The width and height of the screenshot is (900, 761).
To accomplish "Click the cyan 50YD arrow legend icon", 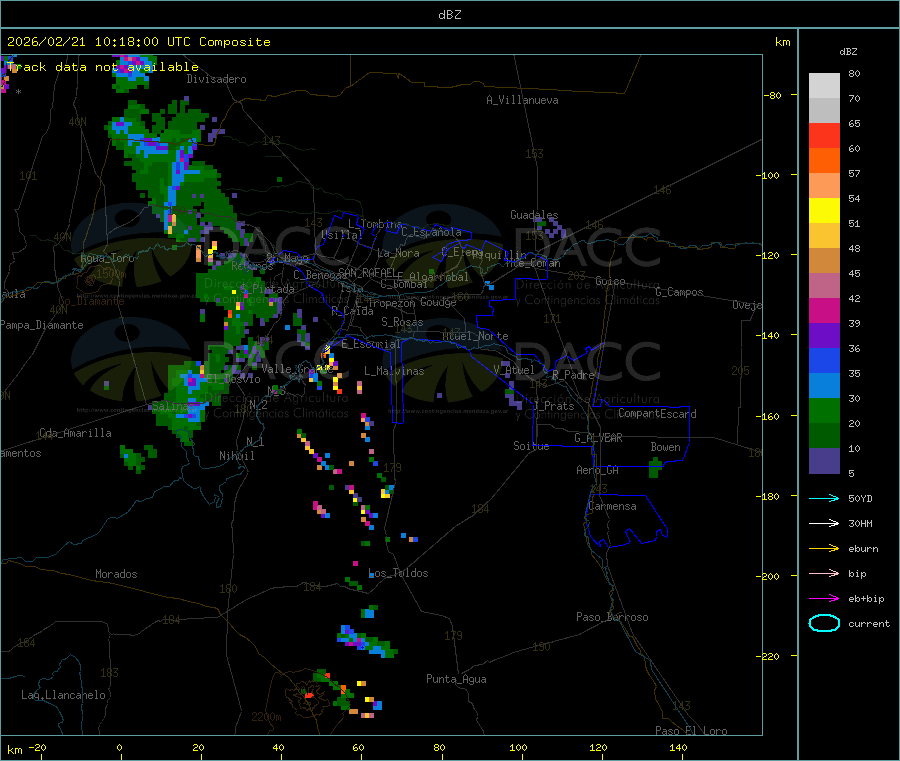I will point(824,498).
